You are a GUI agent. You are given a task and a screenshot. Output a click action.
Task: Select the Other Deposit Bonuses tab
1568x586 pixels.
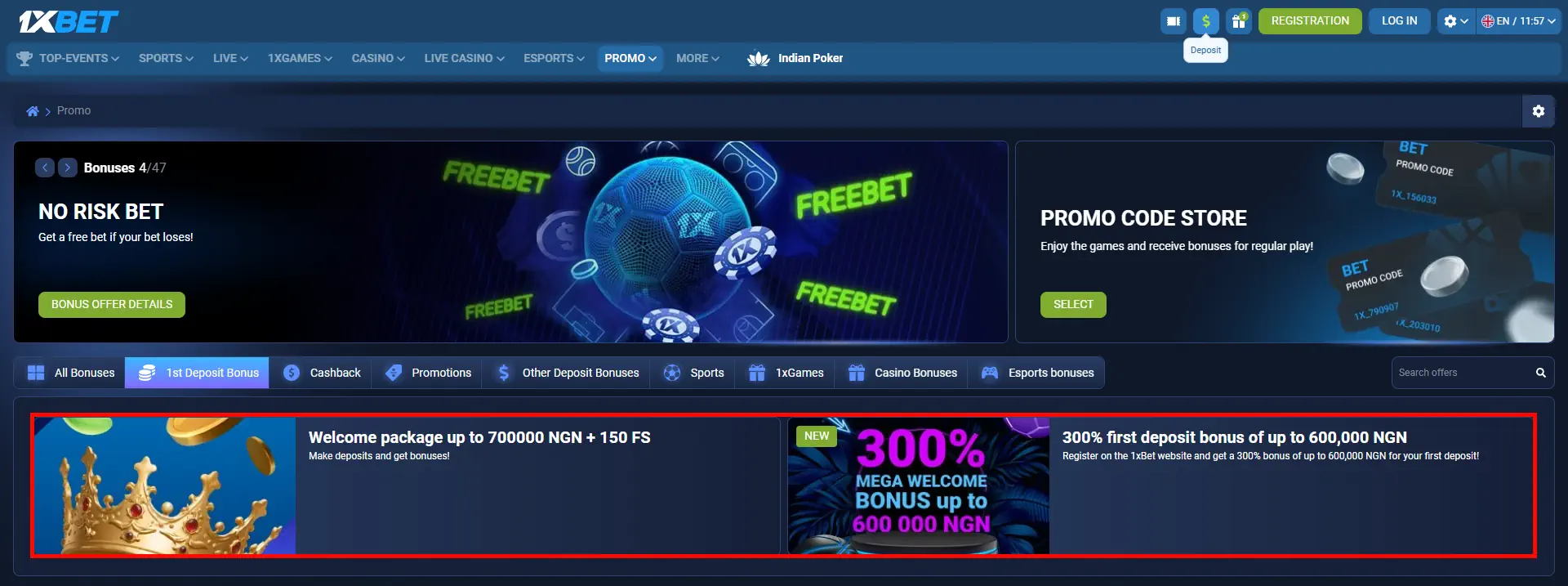(x=566, y=373)
